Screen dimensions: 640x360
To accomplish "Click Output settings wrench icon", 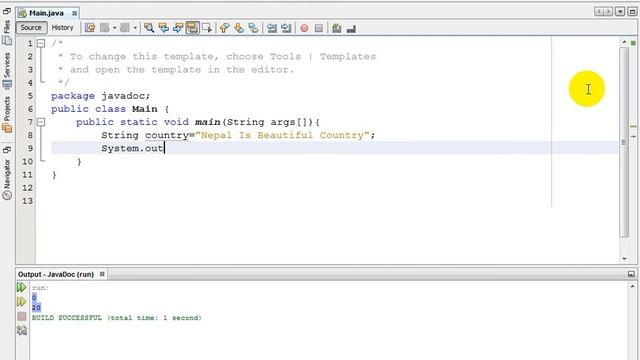I will pyautogui.click(x=22, y=330).
